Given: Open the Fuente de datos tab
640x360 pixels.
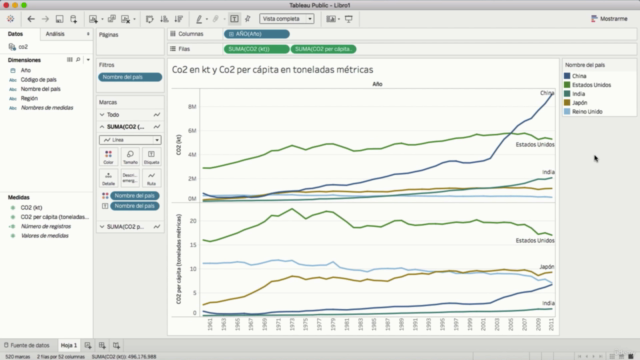Looking at the screenshot, I should point(27,345).
